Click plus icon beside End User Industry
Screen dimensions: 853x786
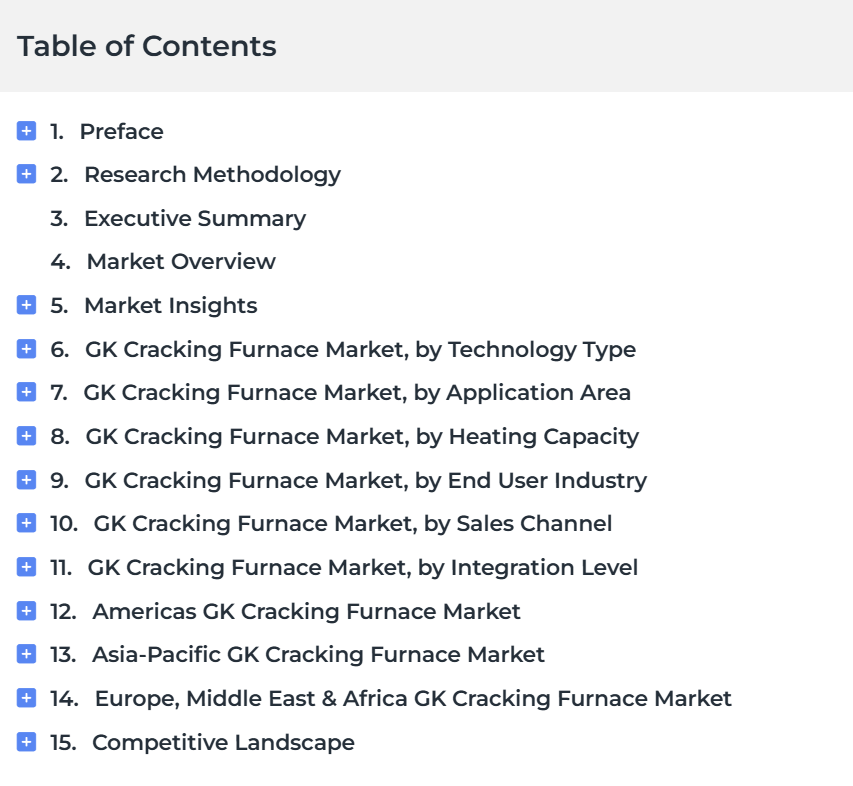[x=26, y=480]
